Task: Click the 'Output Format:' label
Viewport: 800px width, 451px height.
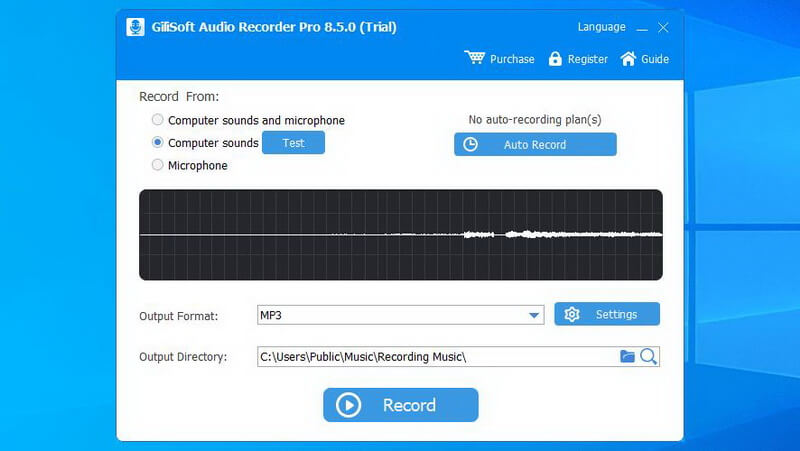Action: pos(179,316)
